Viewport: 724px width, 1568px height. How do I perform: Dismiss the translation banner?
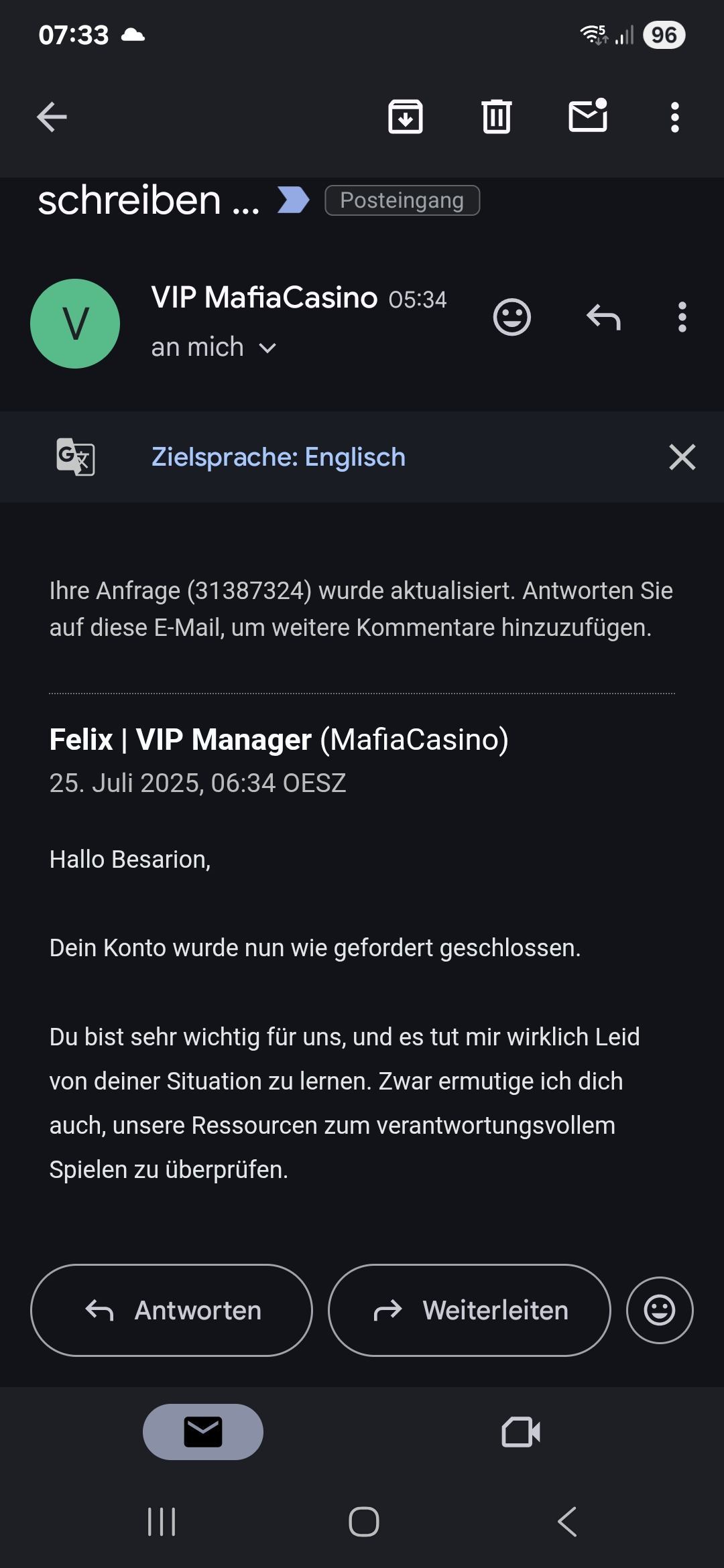pos(682,457)
